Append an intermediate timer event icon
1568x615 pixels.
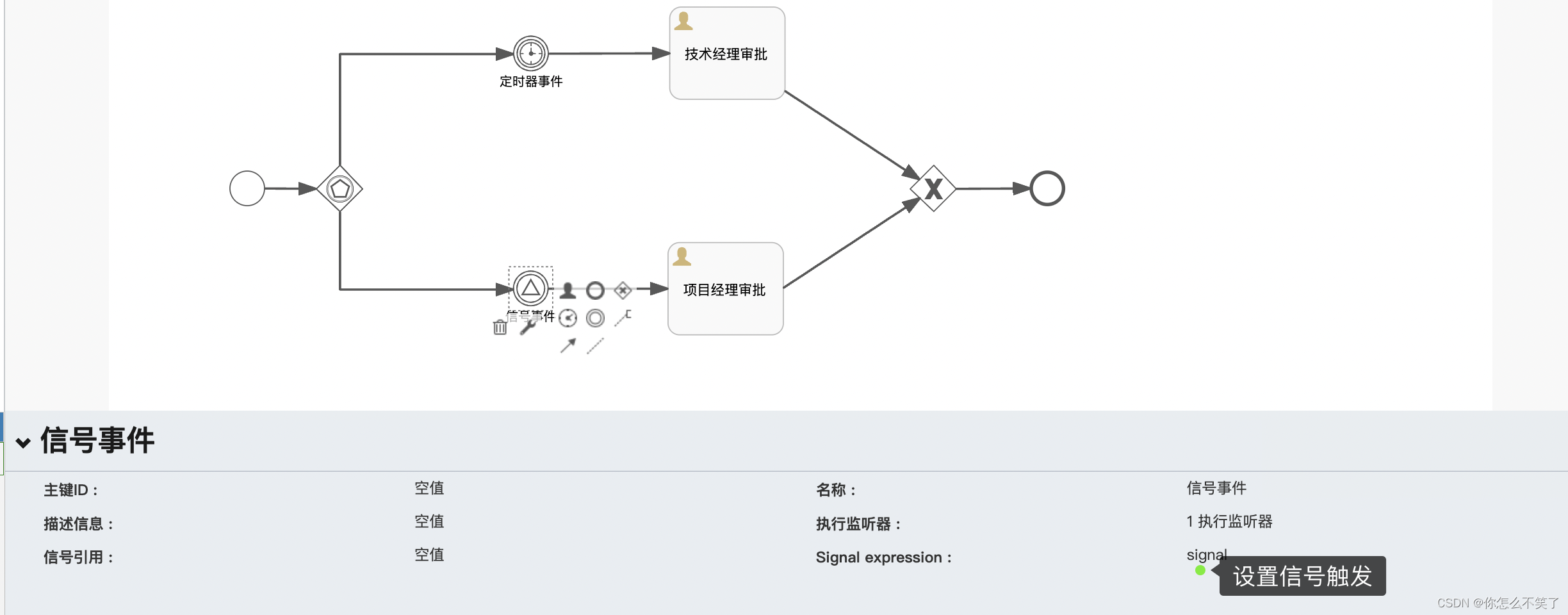tap(568, 318)
